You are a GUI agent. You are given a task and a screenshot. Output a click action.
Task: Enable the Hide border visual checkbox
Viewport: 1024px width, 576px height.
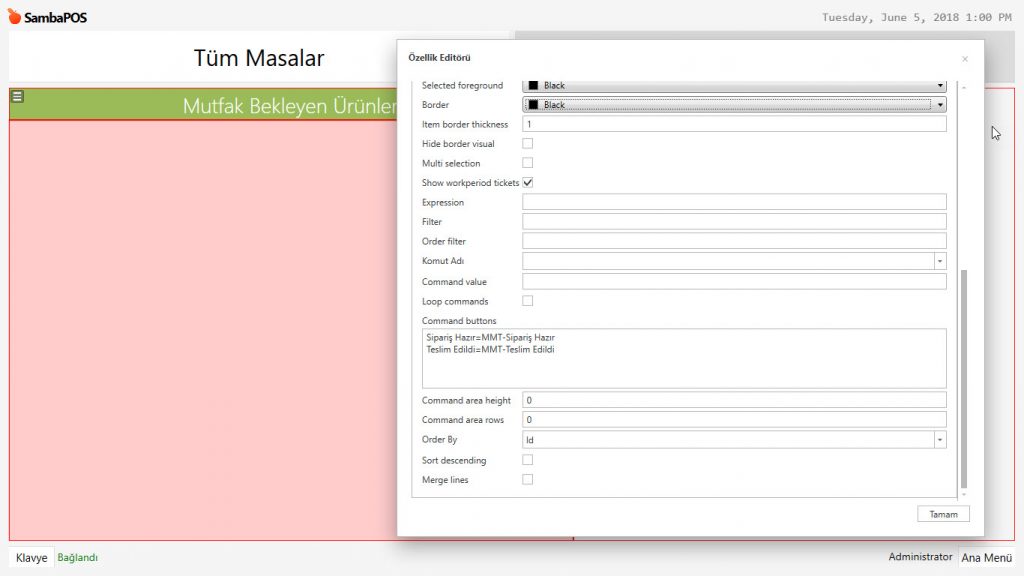coord(528,144)
